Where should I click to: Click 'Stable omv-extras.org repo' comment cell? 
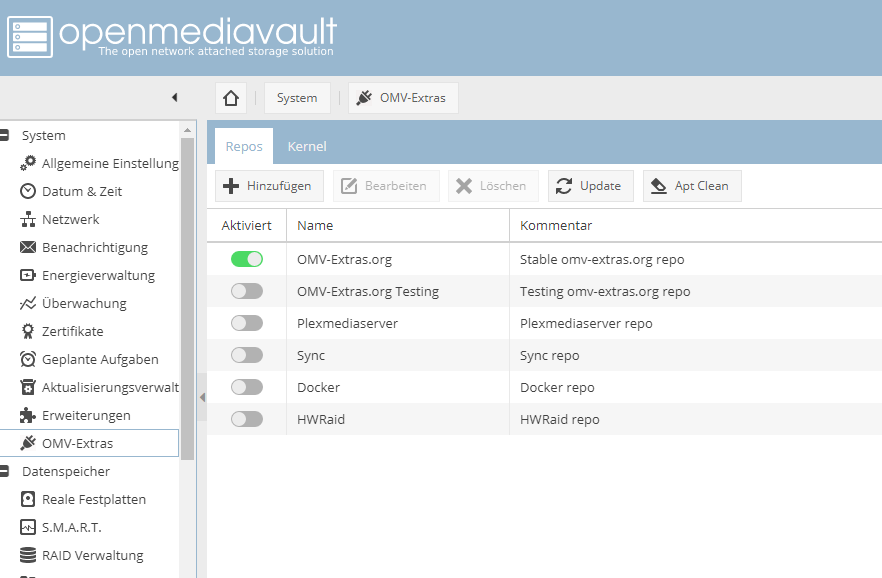[x=696, y=259]
